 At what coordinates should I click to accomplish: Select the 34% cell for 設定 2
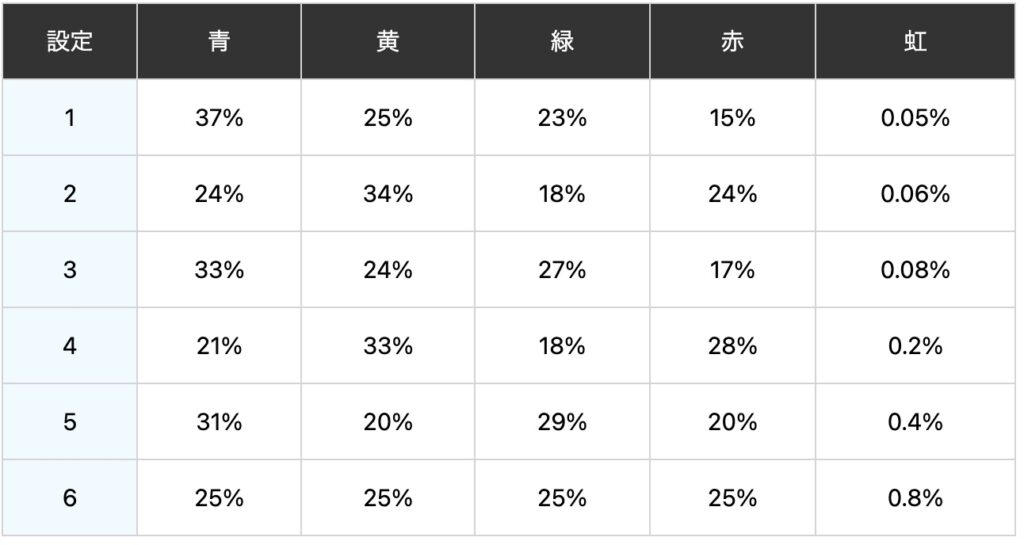pyautogui.click(x=388, y=194)
